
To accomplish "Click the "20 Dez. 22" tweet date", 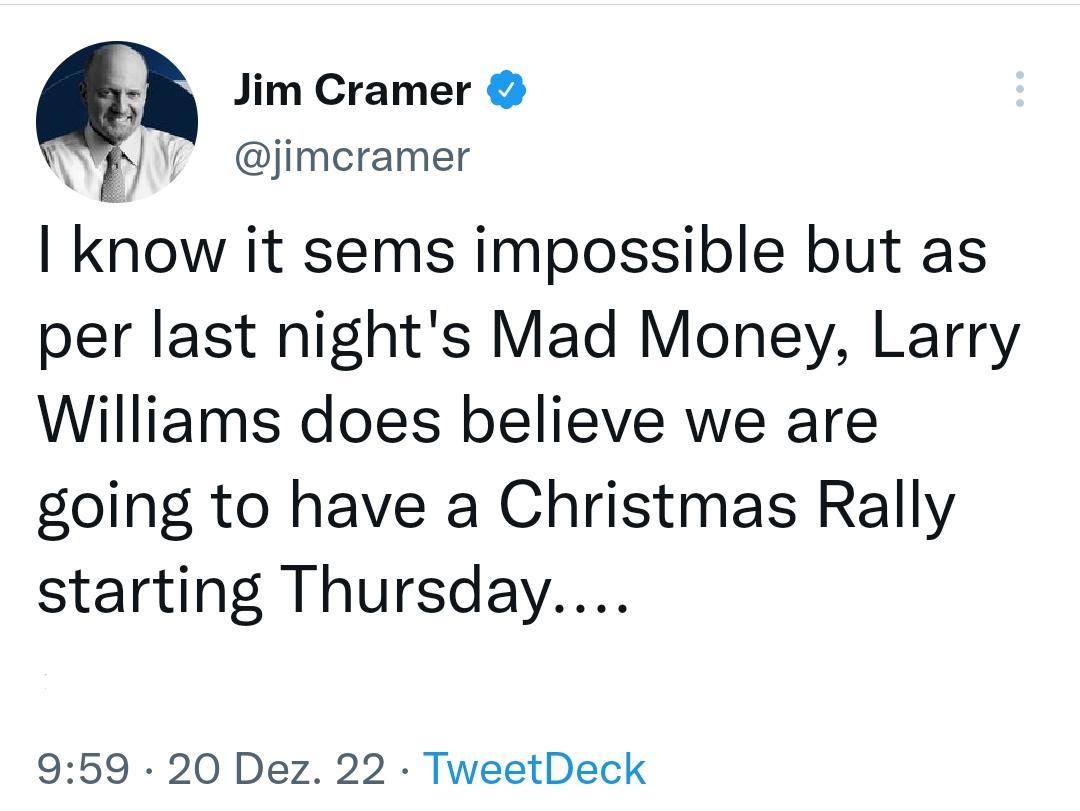I will (277, 769).
